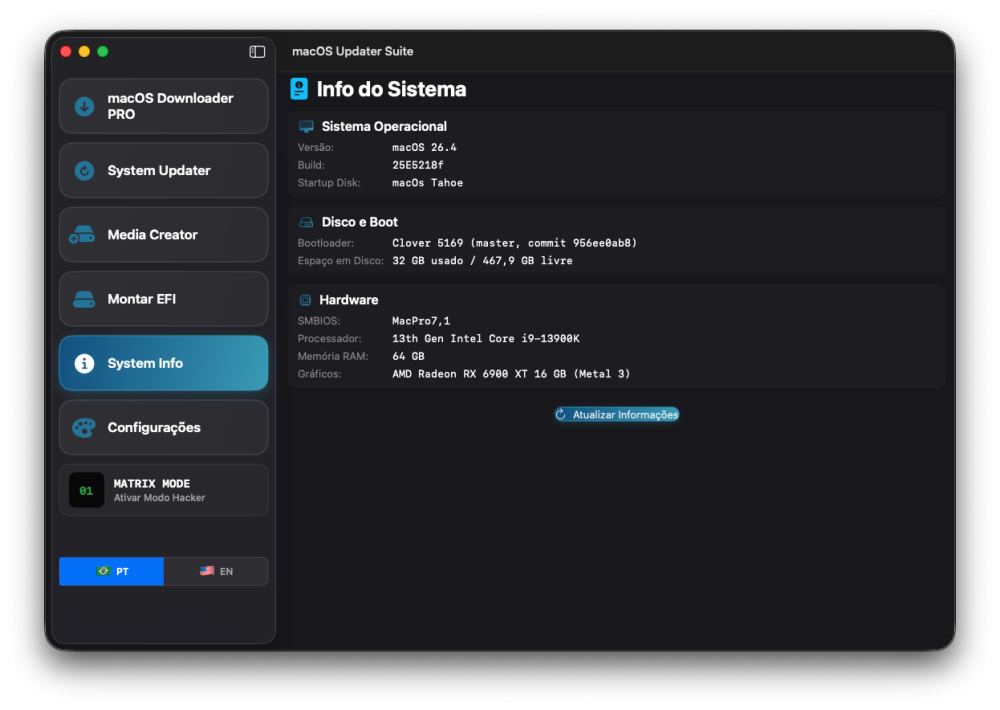Click macOS Updater Suite window title
Viewport: 1000px width, 710px height.
[x=353, y=52]
